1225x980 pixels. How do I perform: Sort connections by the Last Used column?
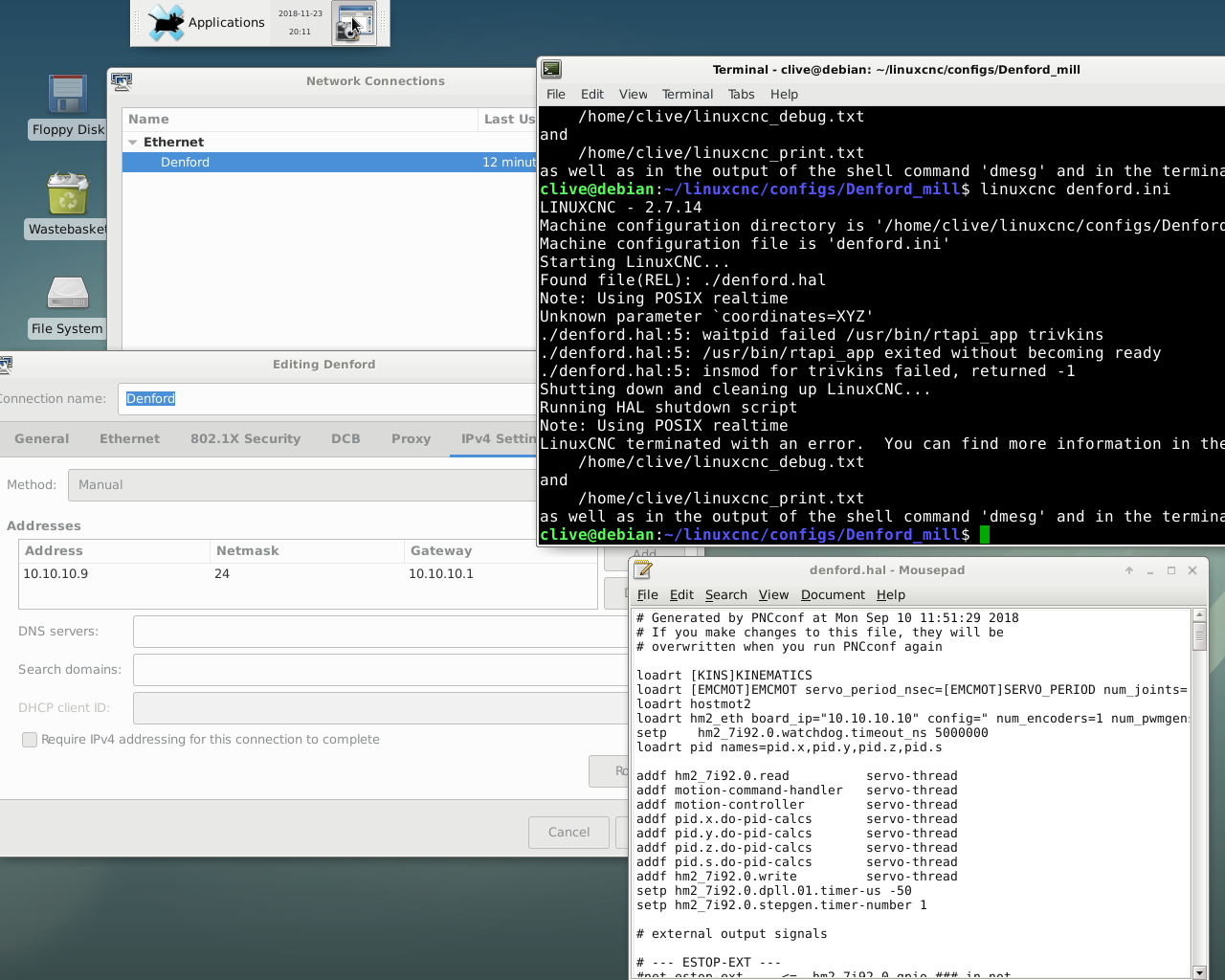(507, 120)
